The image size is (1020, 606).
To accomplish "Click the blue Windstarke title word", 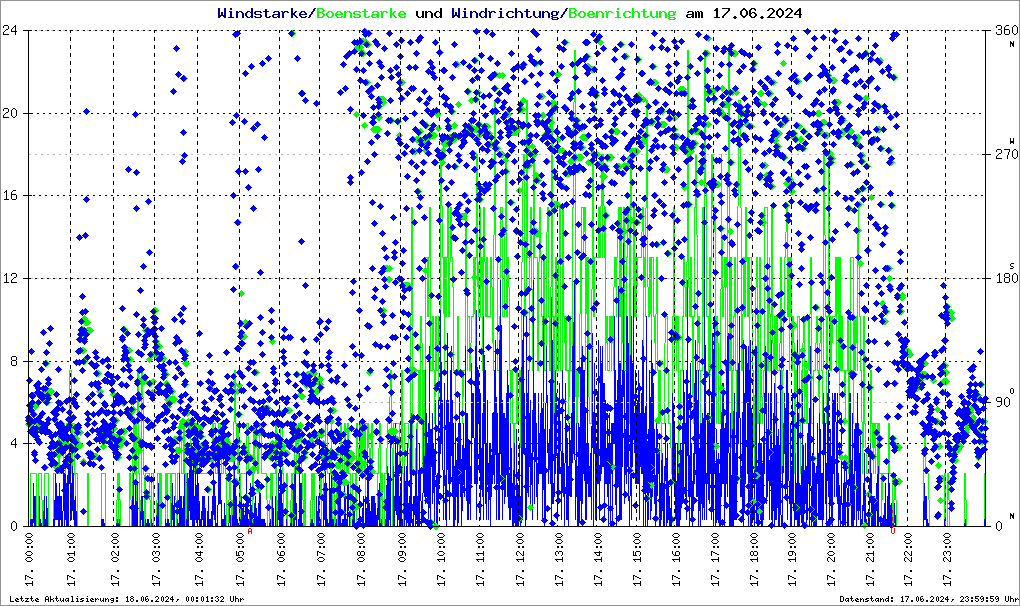I will [264, 13].
